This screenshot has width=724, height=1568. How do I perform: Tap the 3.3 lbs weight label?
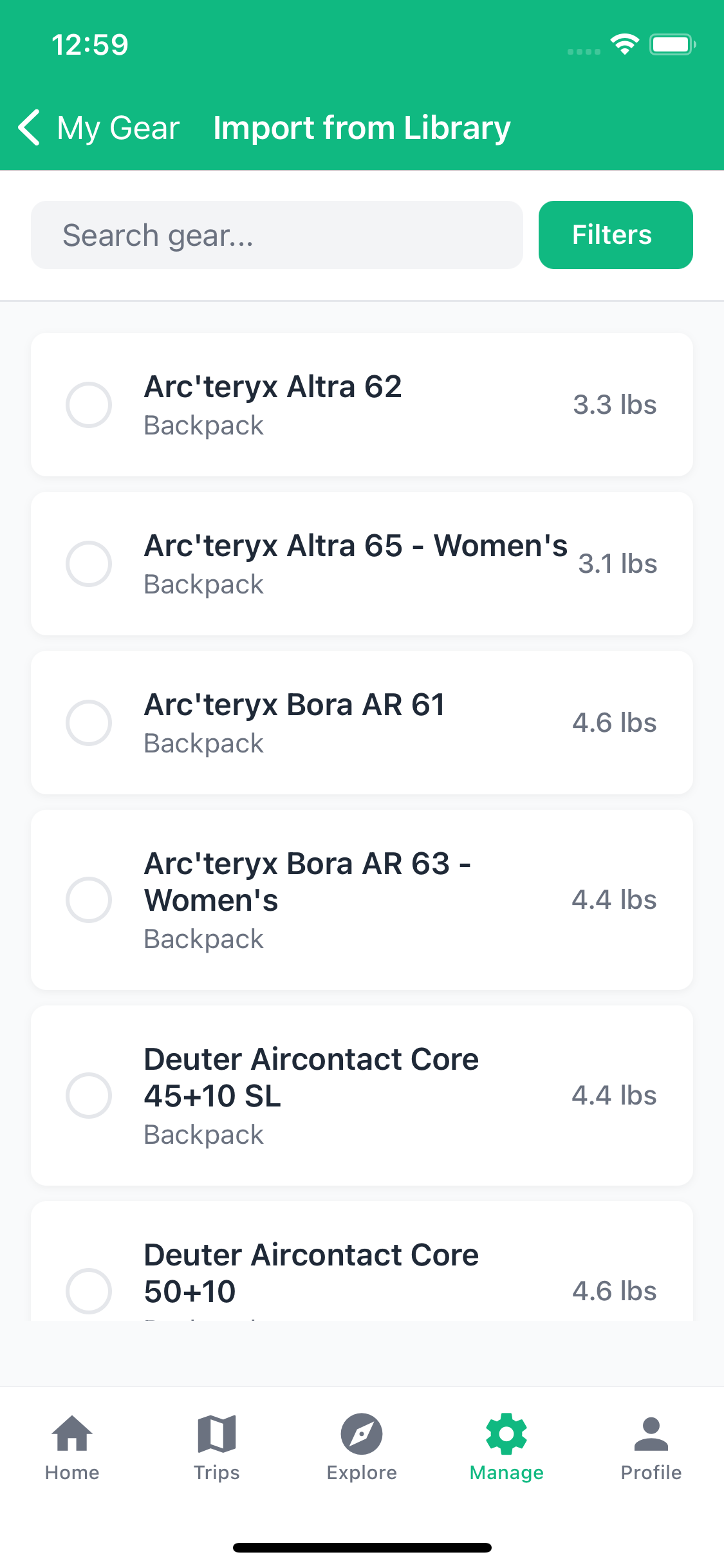click(x=615, y=405)
